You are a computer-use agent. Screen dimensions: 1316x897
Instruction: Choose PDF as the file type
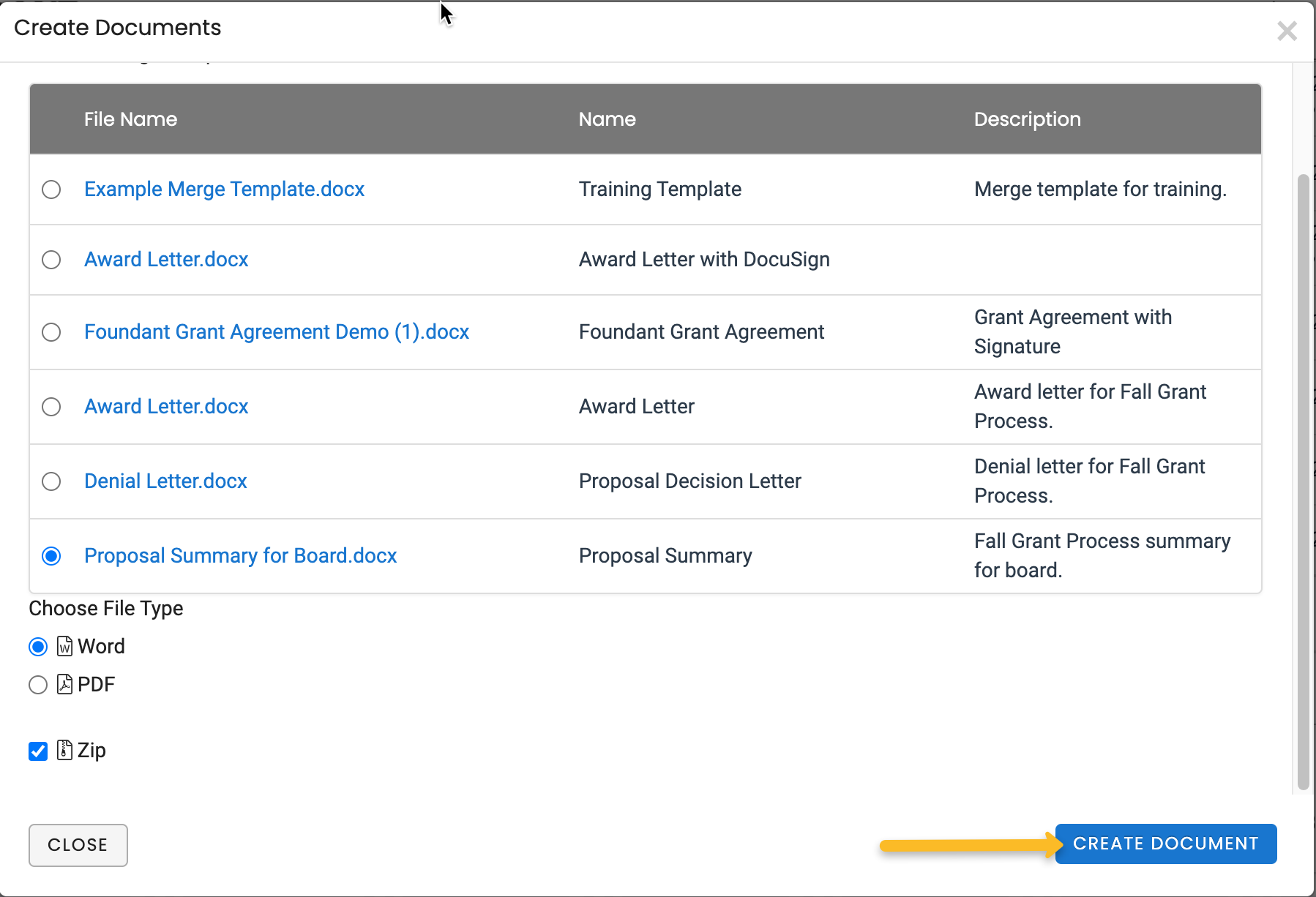pos(37,685)
